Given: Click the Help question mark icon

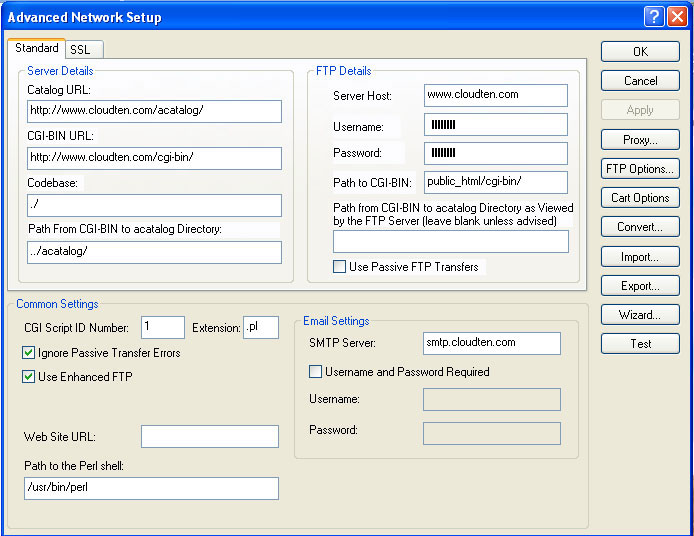Looking at the screenshot, I should [654, 17].
